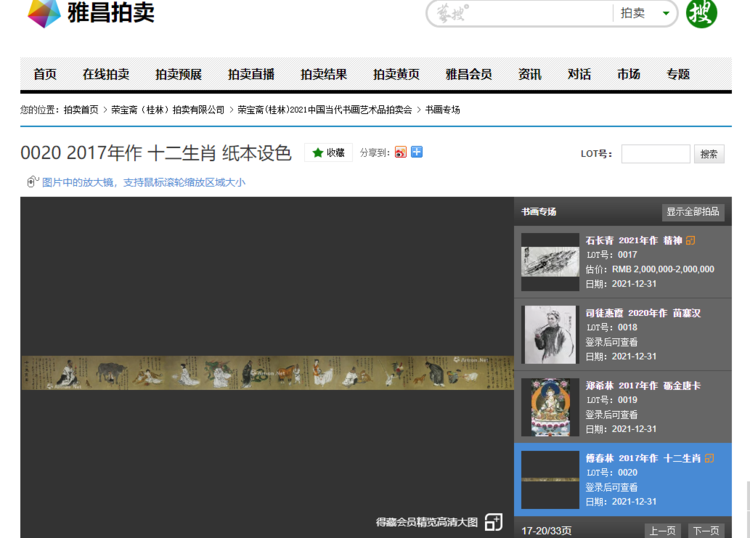Open the 郑希林 2017年作 鎏金唐卡 title

tap(643, 386)
